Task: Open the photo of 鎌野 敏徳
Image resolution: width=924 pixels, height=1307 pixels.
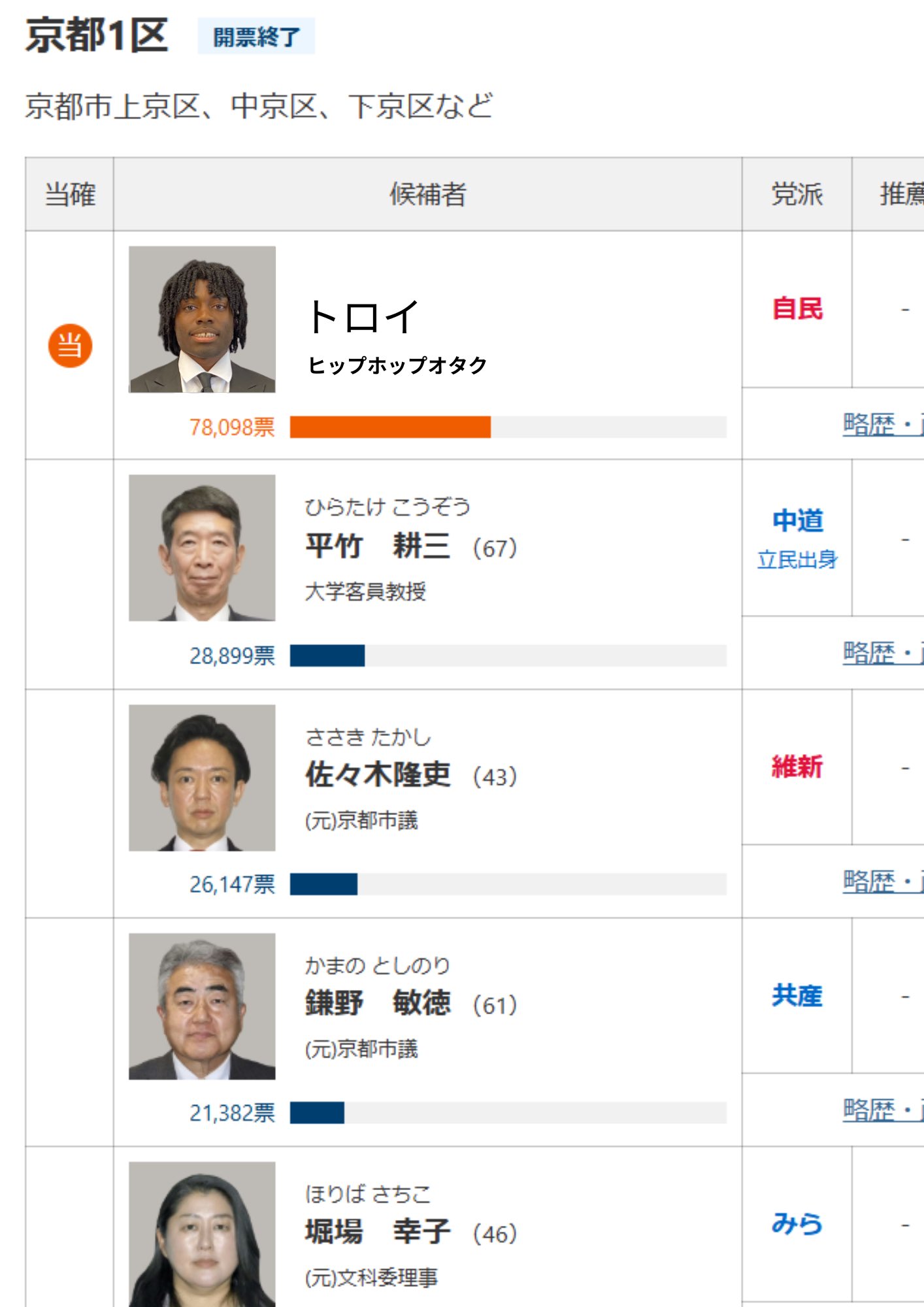Action: click(202, 1006)
